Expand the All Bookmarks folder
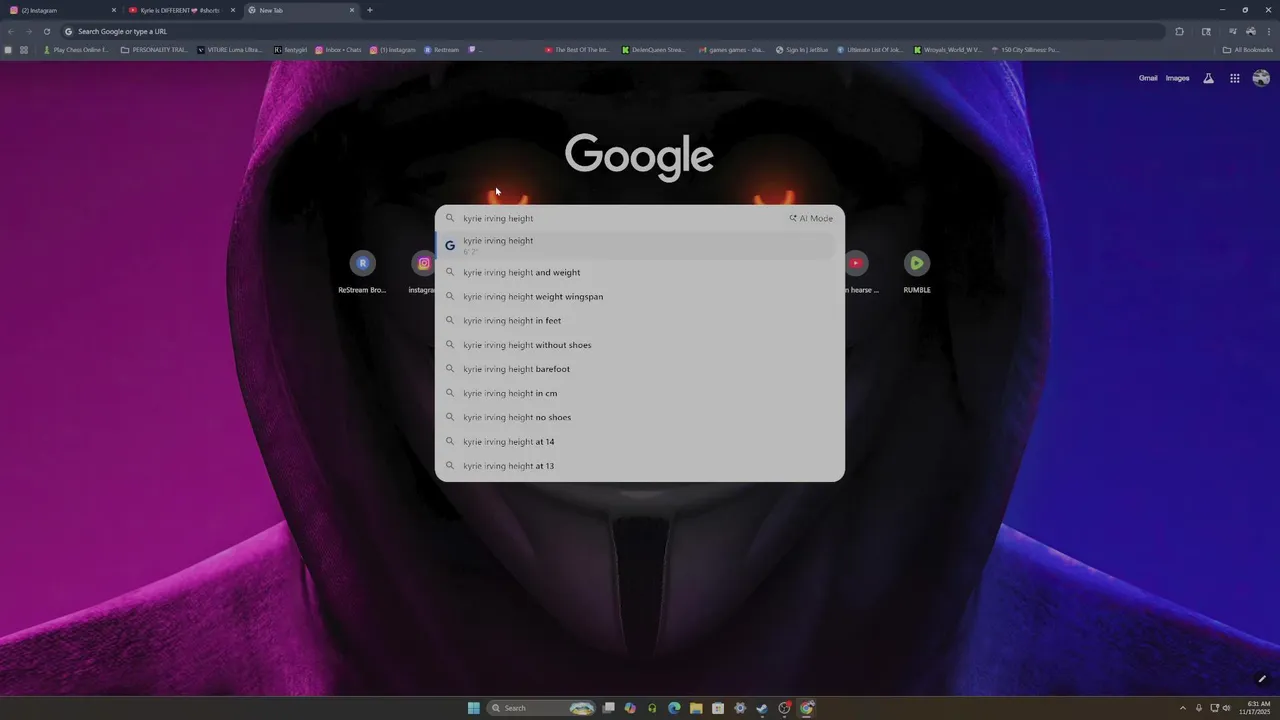The width and height of the screenshot is (1280, 720). point(1248,49)
